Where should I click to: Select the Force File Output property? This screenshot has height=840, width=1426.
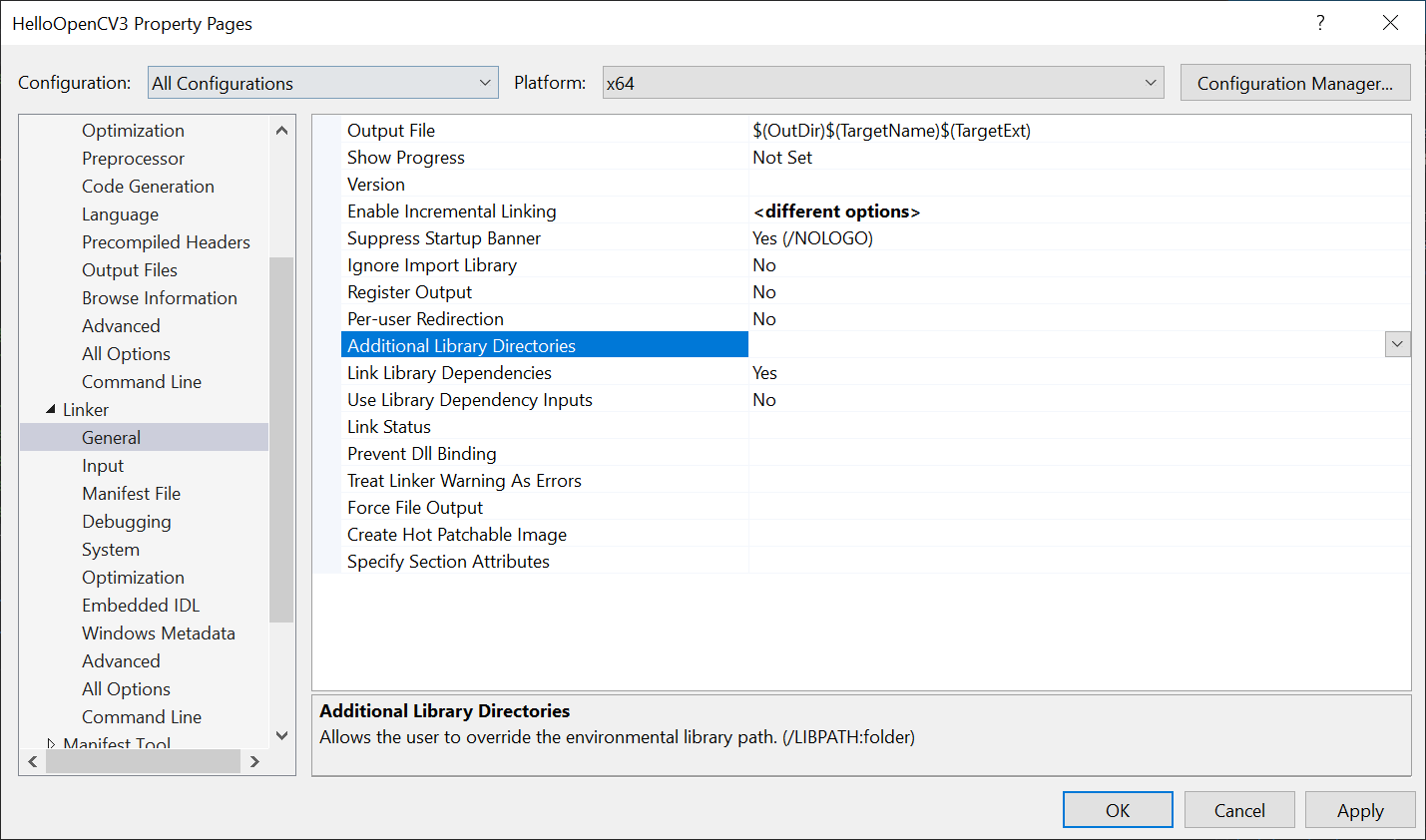pos(415,508)
